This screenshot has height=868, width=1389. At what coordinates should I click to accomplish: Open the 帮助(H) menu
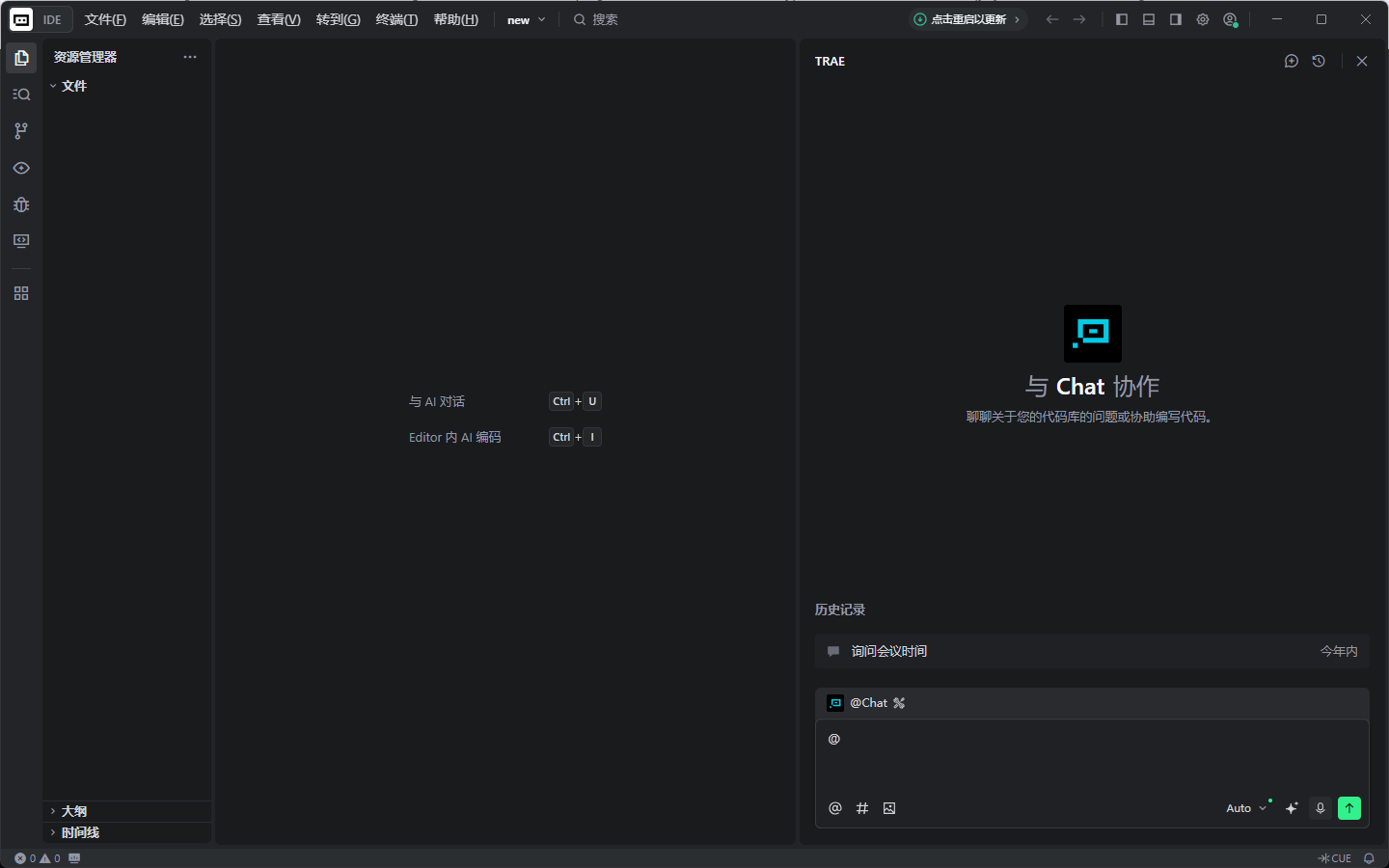(x=455, y=19)
